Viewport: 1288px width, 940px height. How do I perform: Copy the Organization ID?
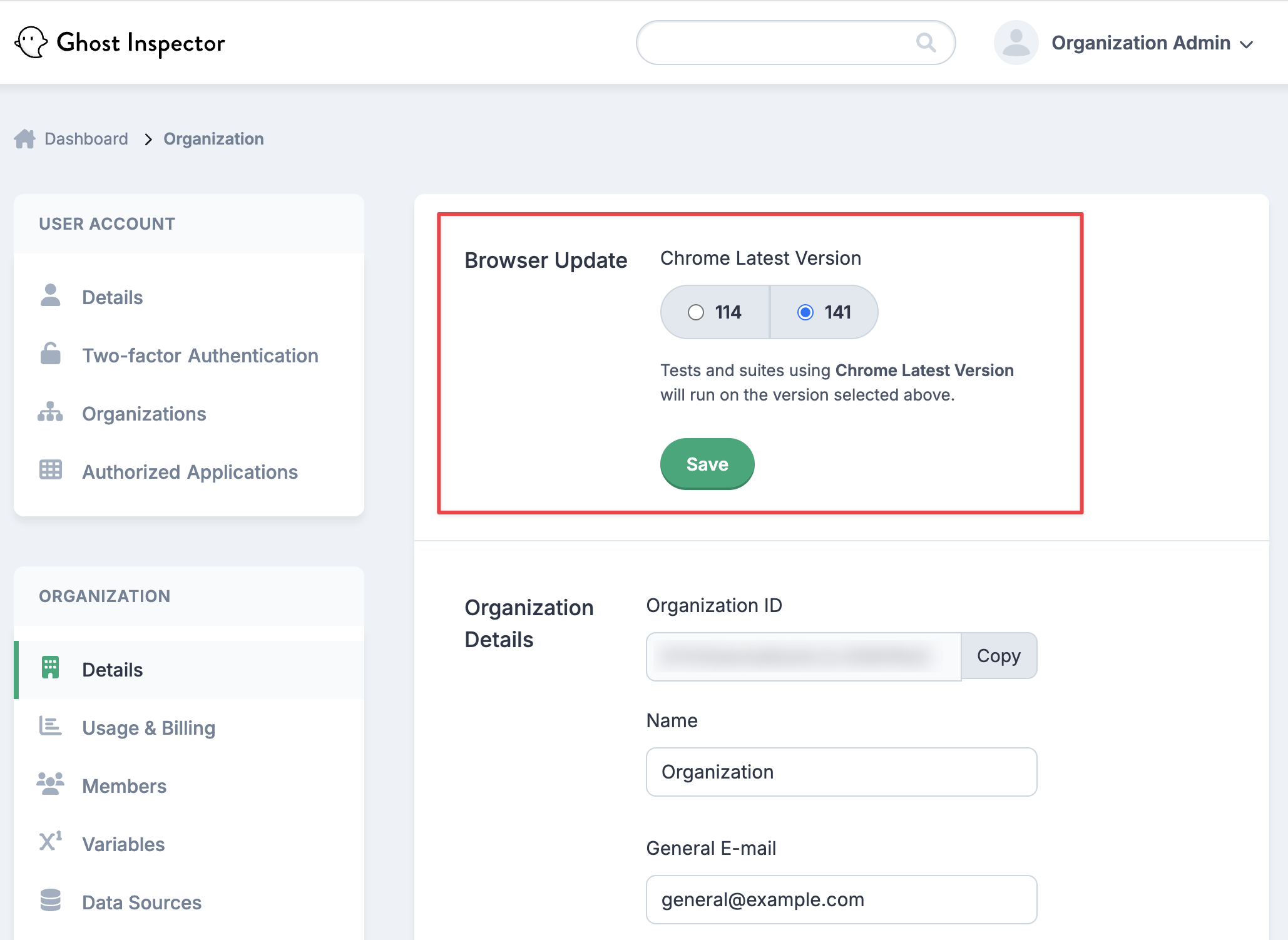coord(998,656)
